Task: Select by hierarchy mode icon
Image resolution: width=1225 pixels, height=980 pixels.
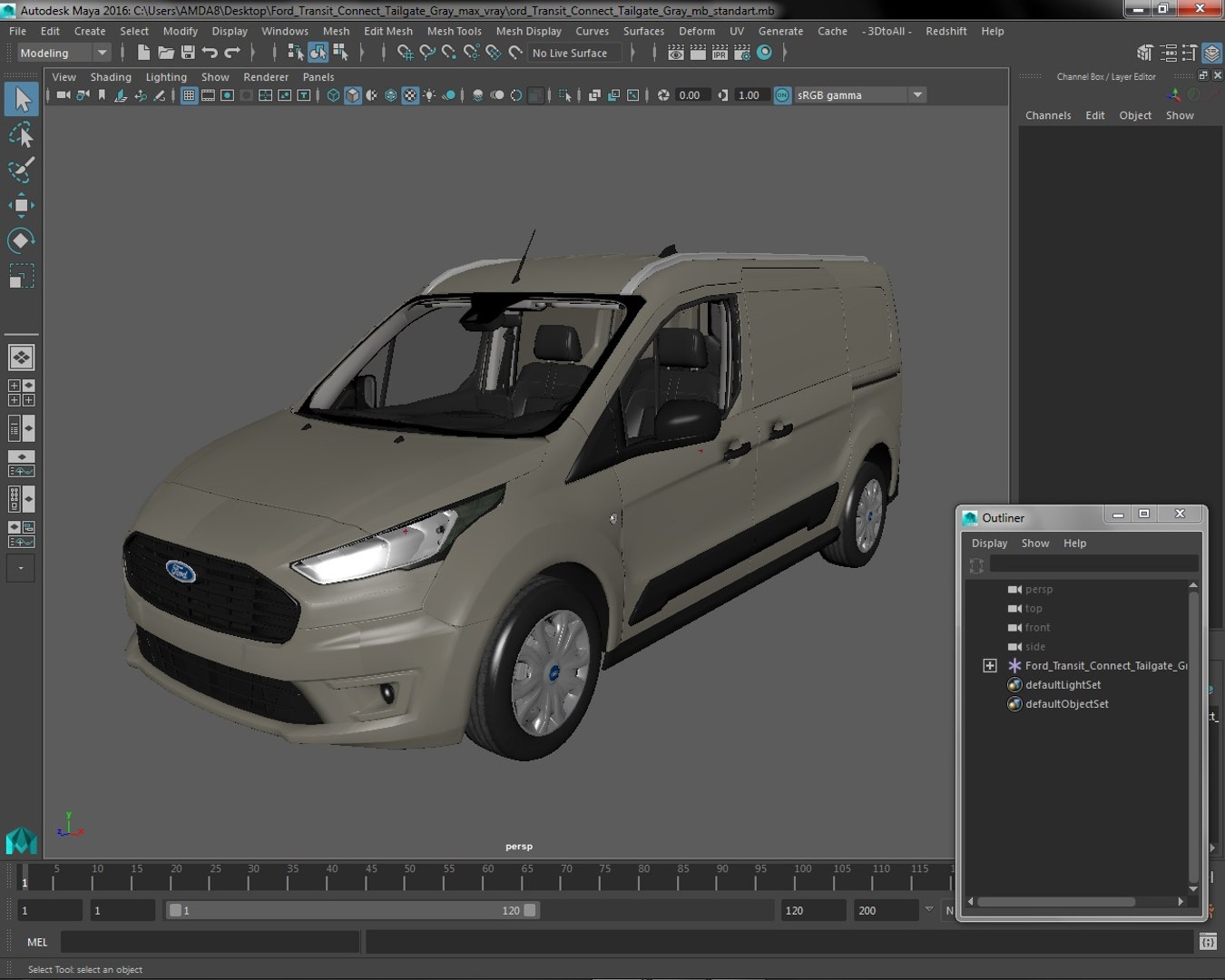Action: point(295,53)
